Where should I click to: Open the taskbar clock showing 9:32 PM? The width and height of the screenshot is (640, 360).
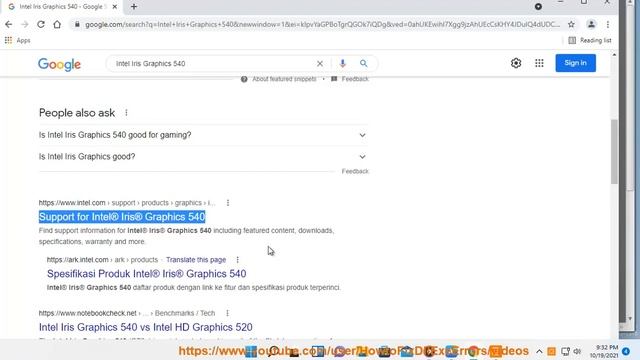click(x=604, y=351)
